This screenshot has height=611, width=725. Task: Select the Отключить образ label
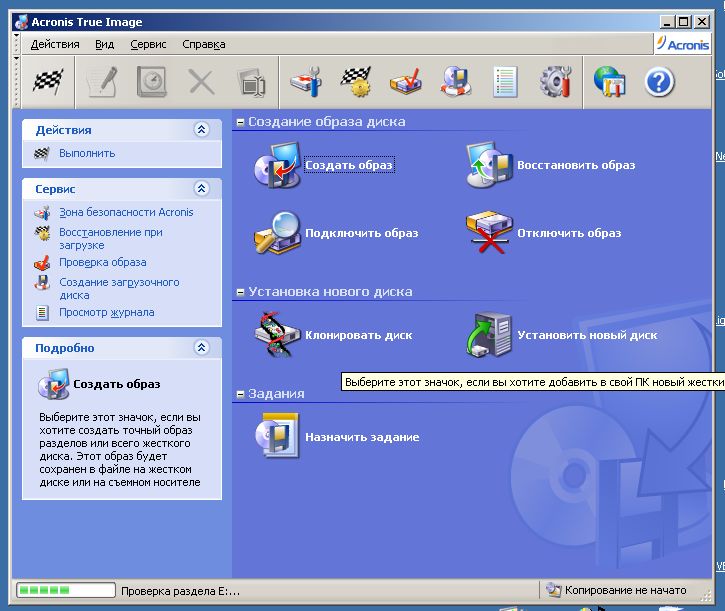[569, 233]
